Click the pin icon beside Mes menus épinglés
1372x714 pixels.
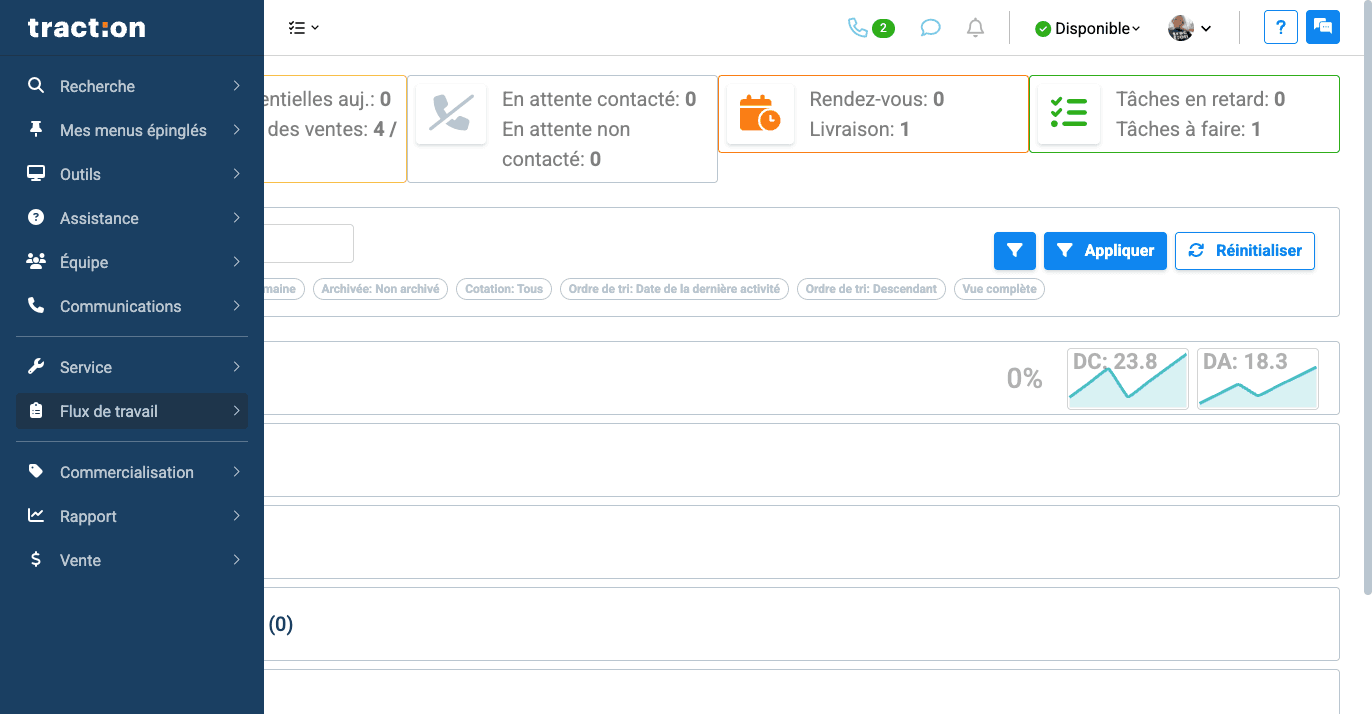[x=36, y=130]
